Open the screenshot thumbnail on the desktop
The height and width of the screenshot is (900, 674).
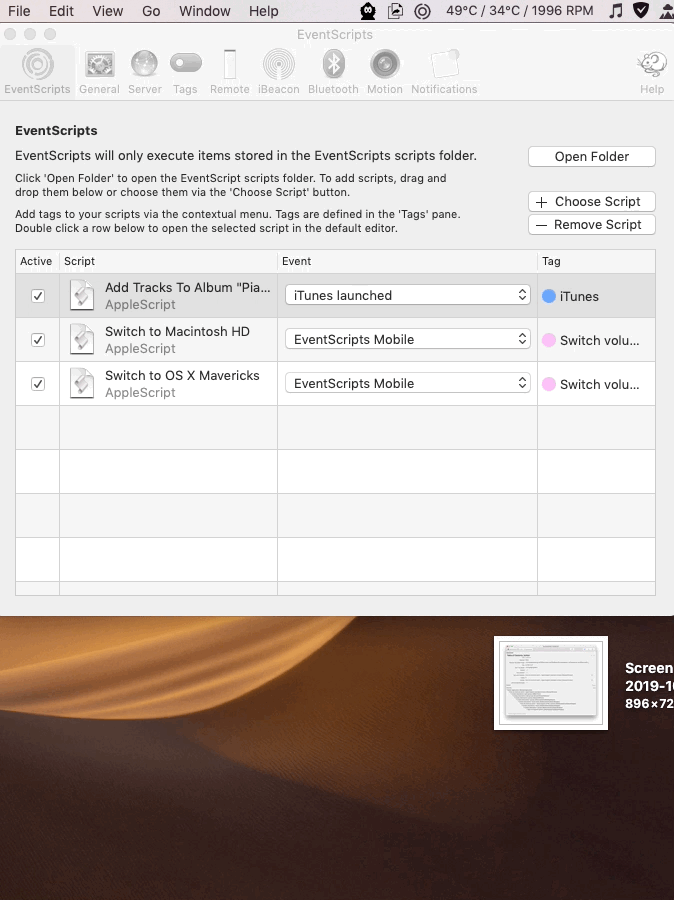551,683
